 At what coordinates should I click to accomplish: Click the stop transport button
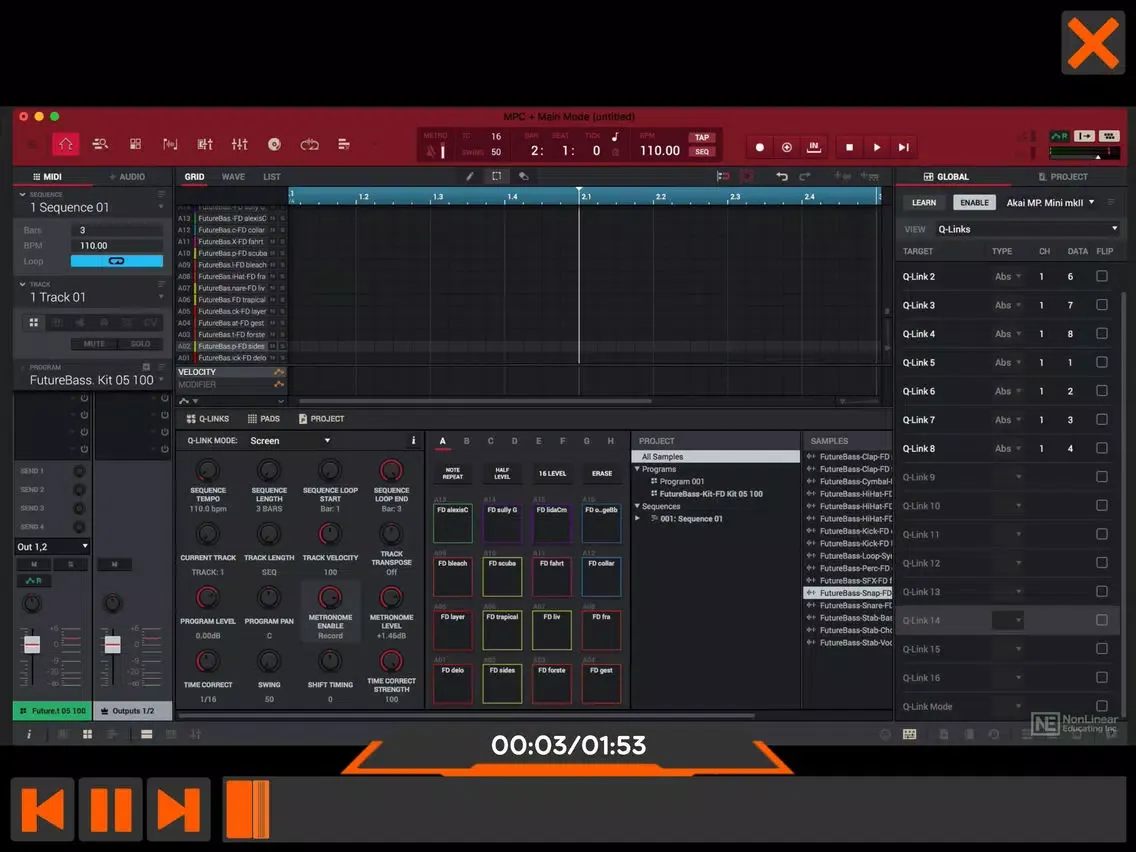[x=849, y=147]
